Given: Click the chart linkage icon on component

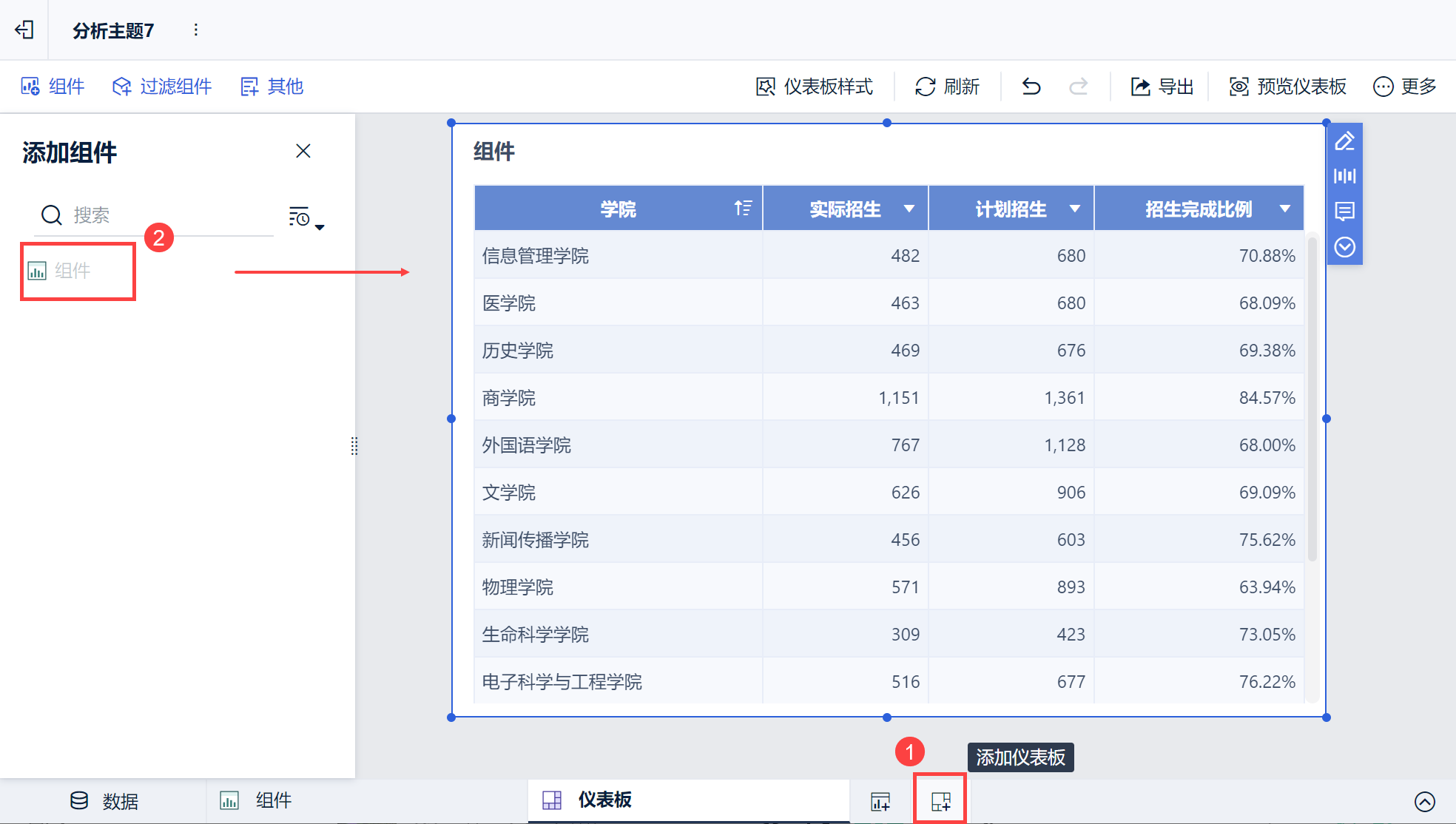Looking at the screenshot, I should [1344, 176].
